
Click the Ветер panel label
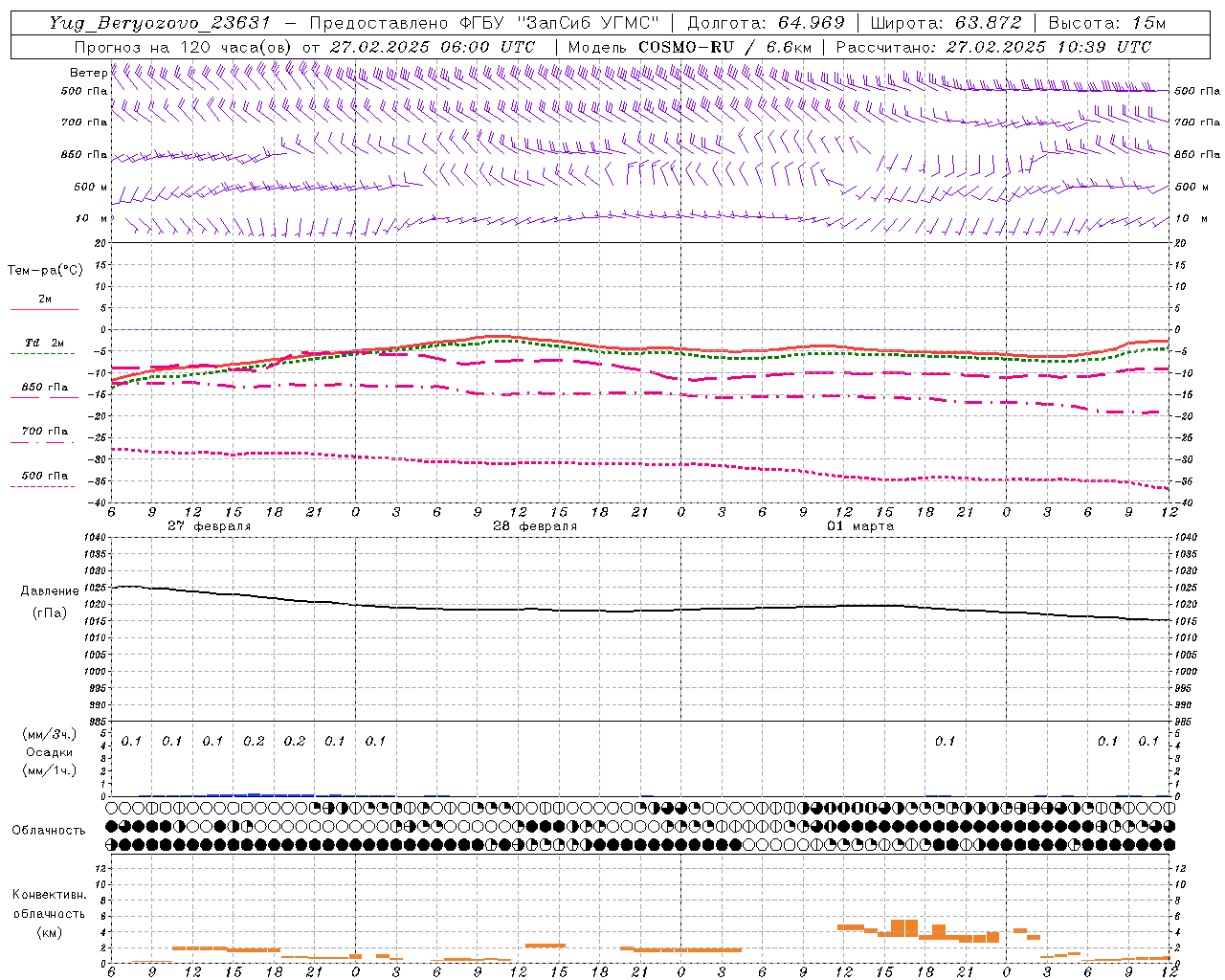click(x=88, y=73)
